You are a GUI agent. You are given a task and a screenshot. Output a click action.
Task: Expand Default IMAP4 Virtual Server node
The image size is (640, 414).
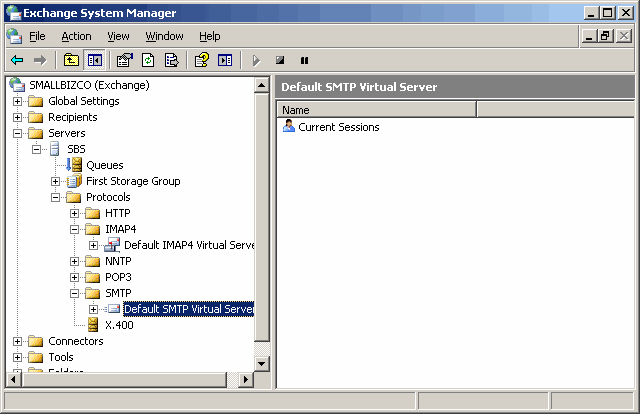(93, 245)
